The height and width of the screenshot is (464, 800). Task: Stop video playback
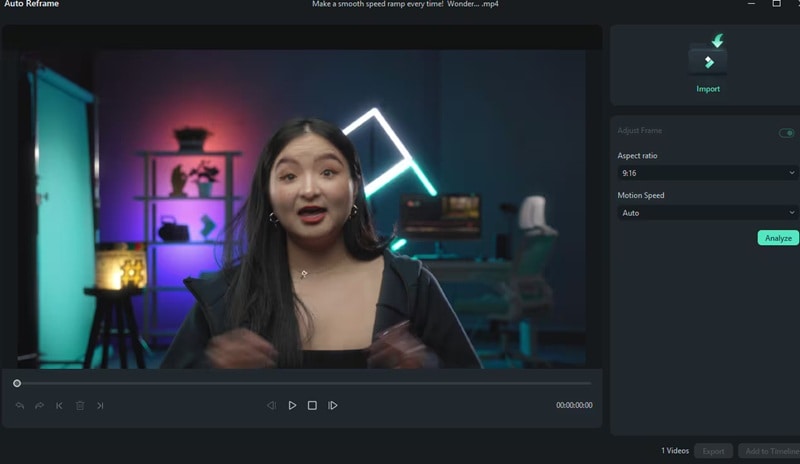pyautogui.click(x=312, y=405)
